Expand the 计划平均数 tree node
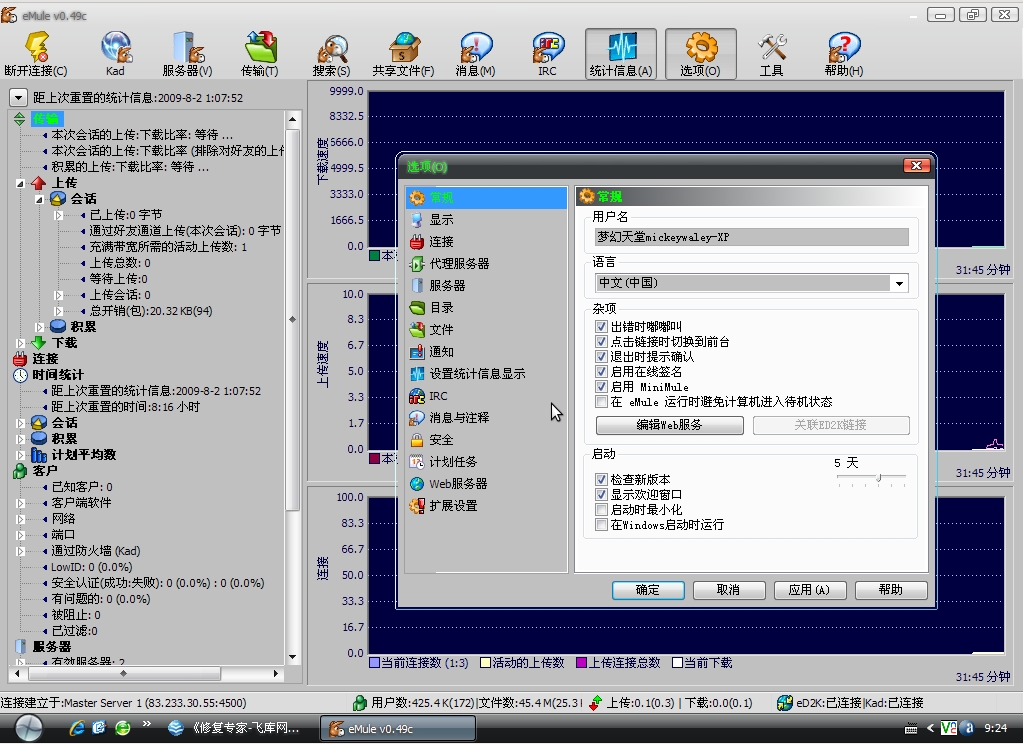 pyautogui.click(x=20, y=455)
